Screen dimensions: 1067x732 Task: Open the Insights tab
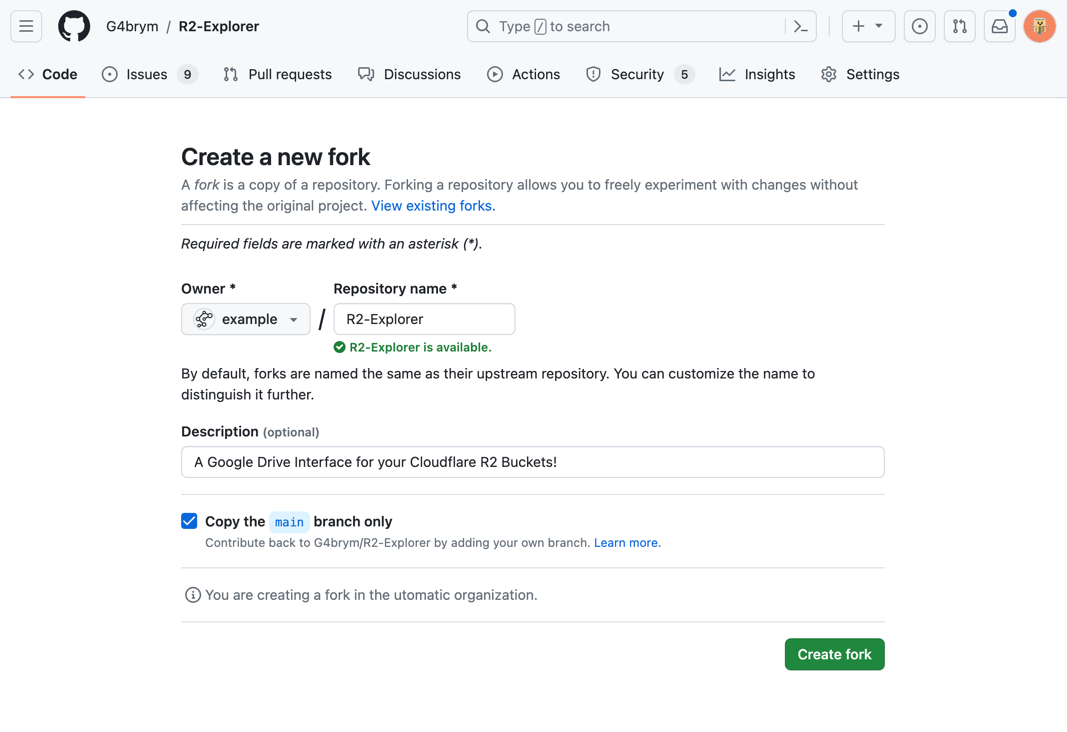[757, 74]
